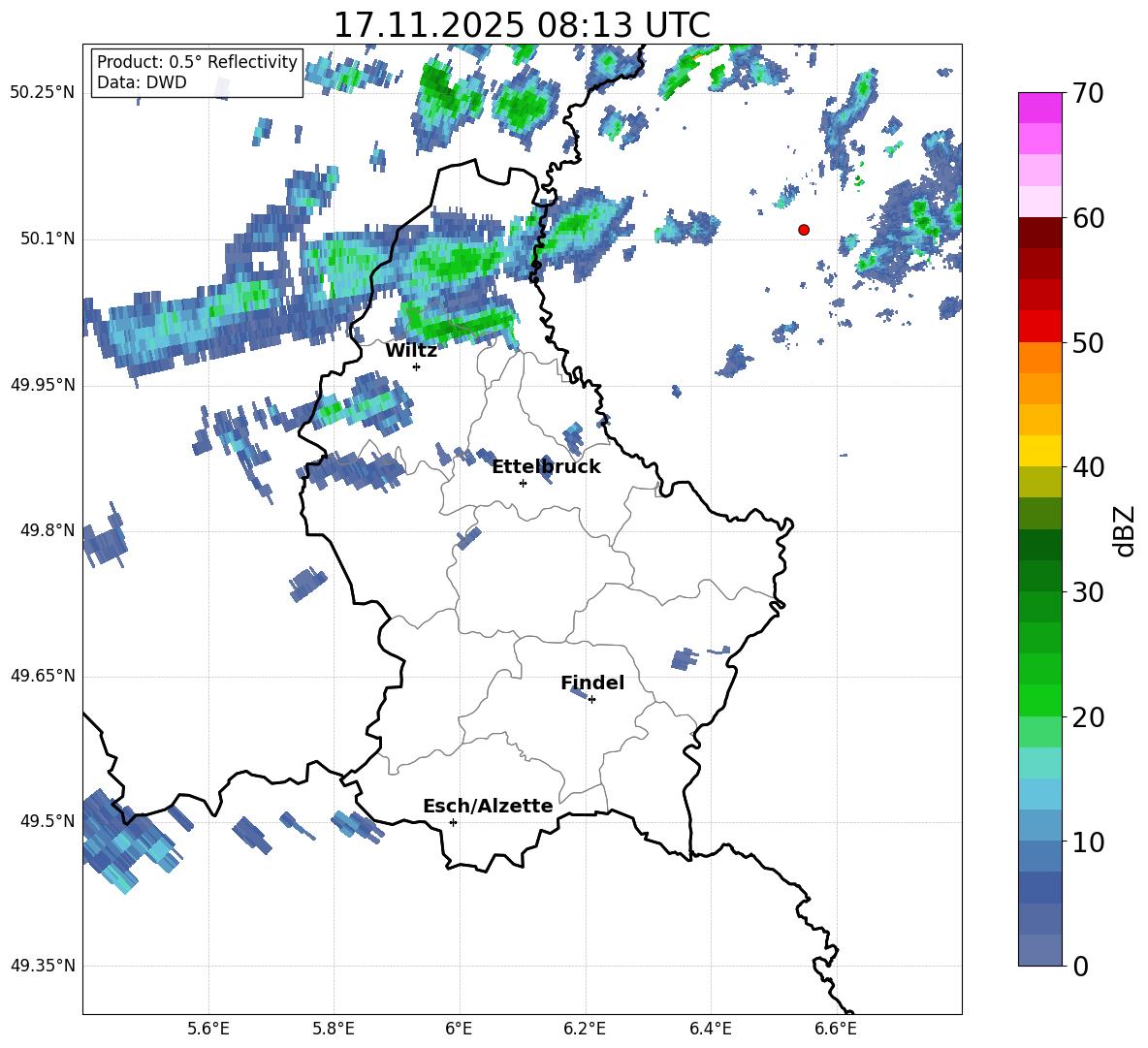1148x1048 pixels.
Task: Click the 50.25°N latitude label
Action: 43,93
